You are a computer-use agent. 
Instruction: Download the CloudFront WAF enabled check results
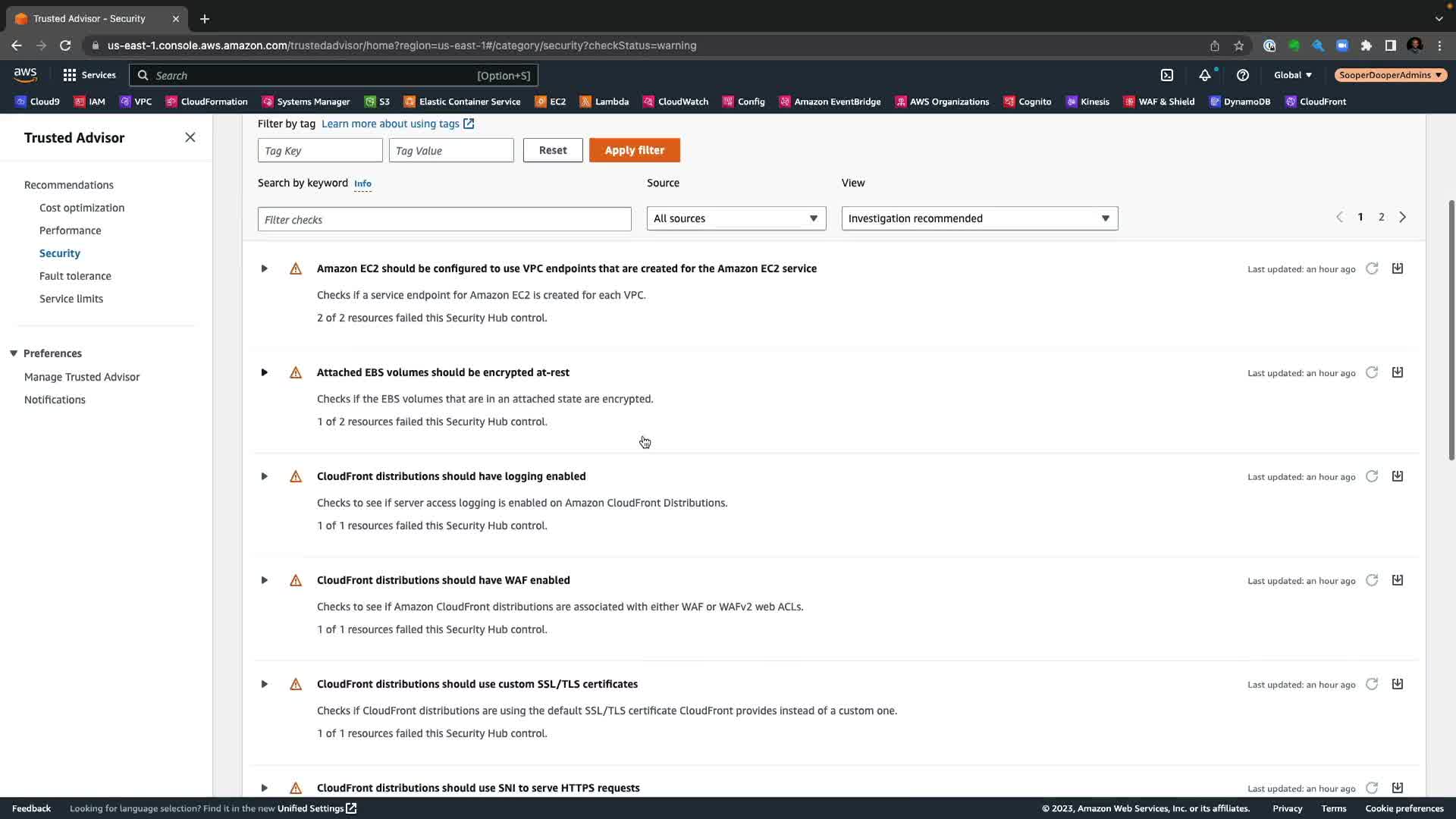(1398, 580)
